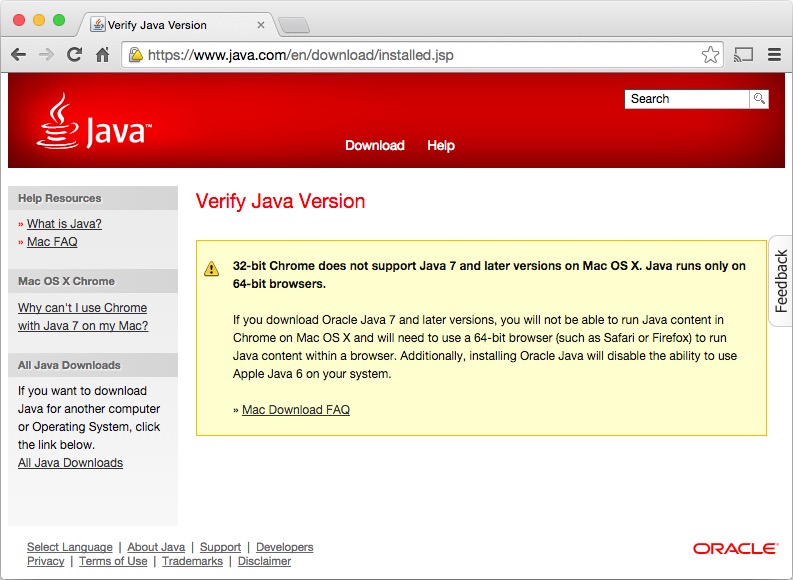Click the bold 32-bit Chrome warning text
The image size is (793, 580).
[489, 275]
